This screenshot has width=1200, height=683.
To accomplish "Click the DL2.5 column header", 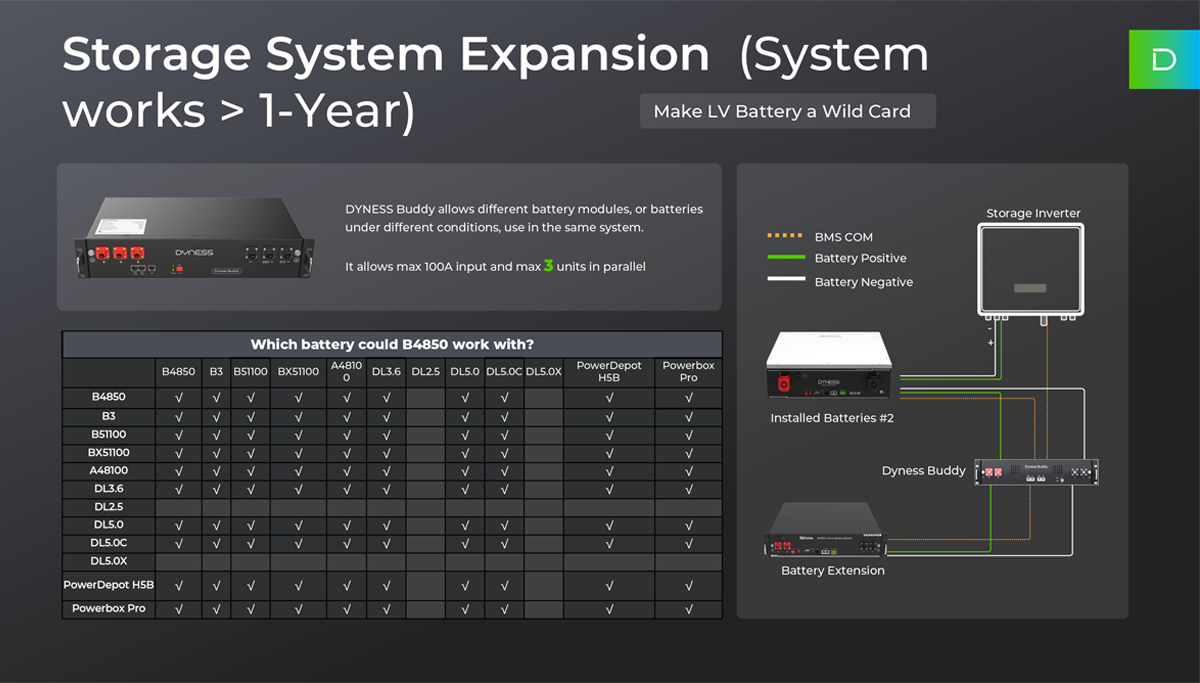I will click(425, 372).
